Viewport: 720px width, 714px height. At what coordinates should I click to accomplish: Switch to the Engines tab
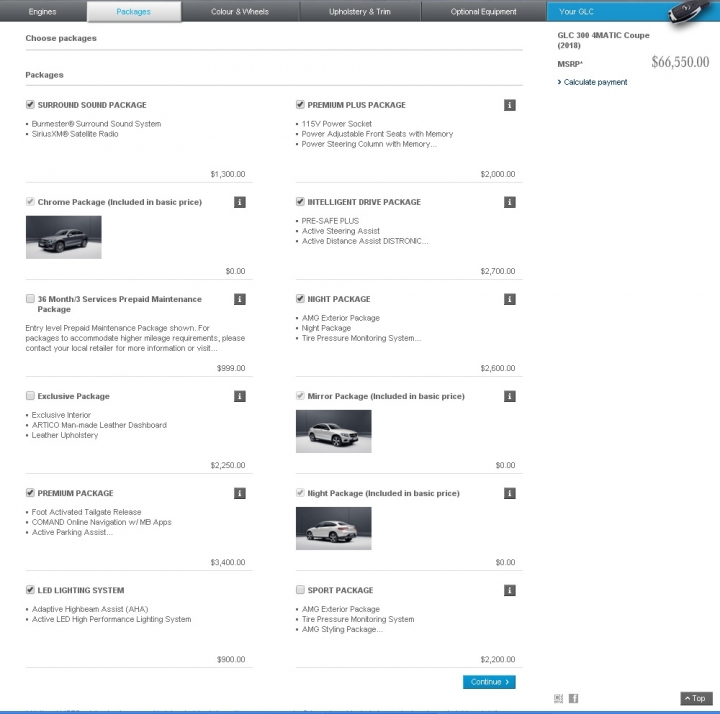point(43,11)
